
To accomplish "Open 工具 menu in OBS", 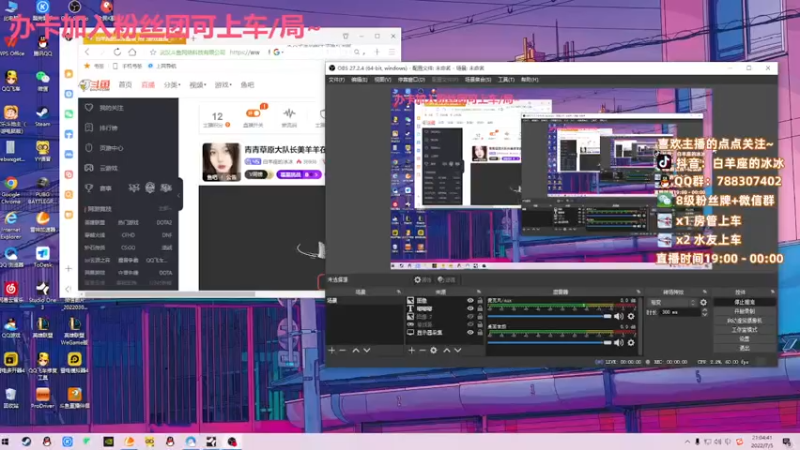I will [506, 80].
